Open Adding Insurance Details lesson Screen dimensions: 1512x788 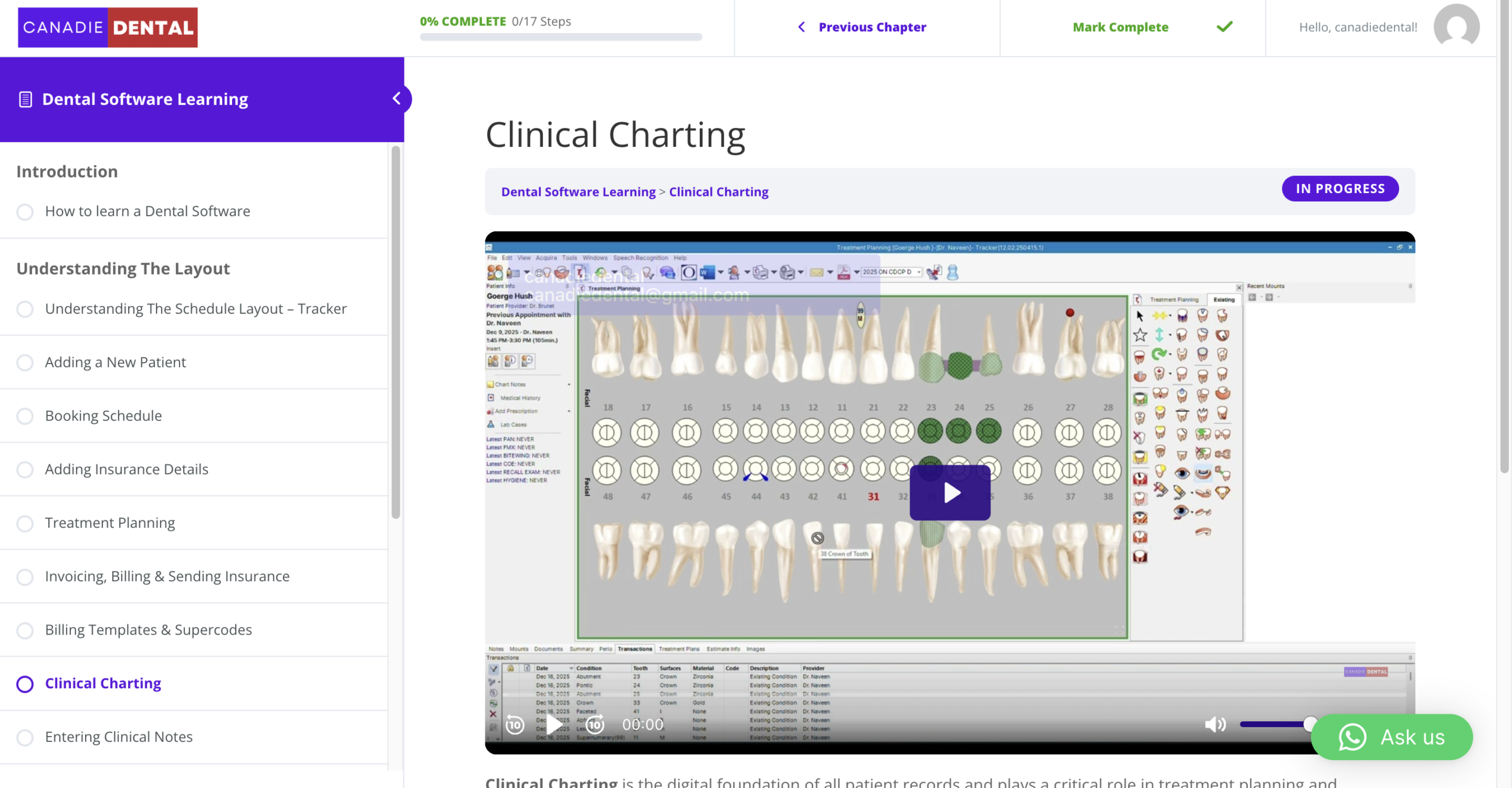click(126, 469)
